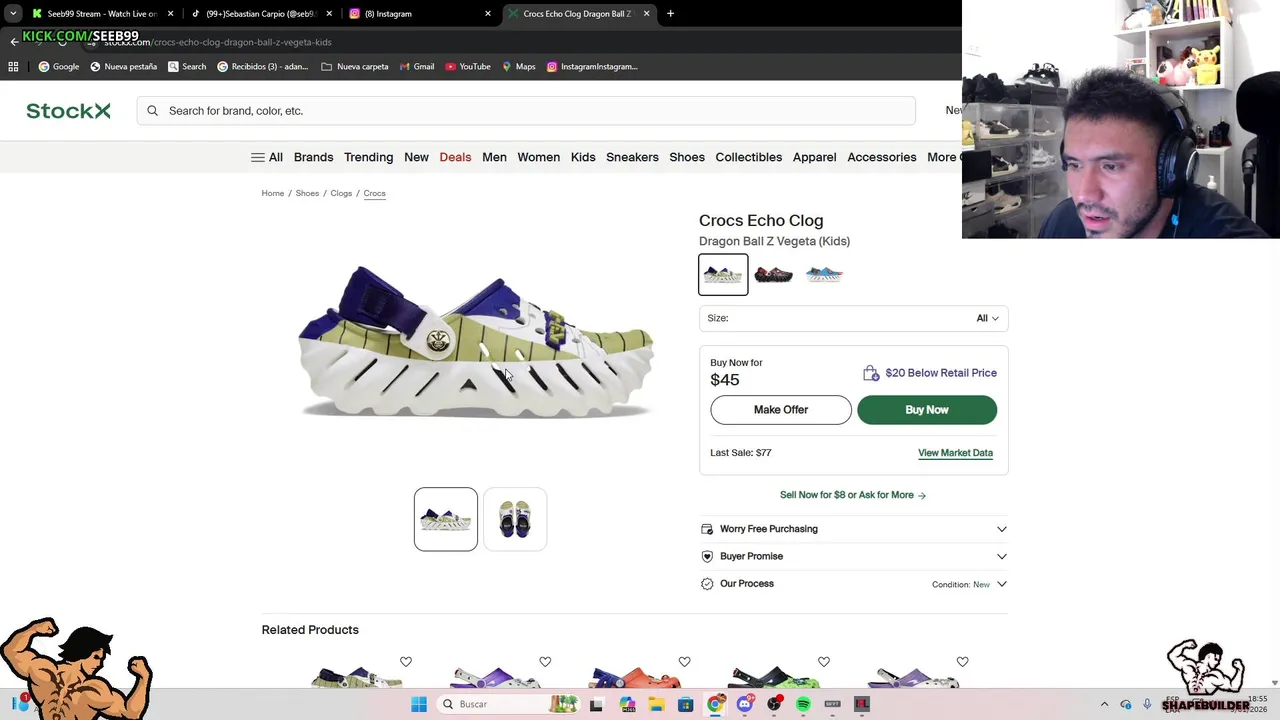Screen dimensions: 1280x720
Task: Open the Sneakers menu
Action: click(x=632, y=157)
